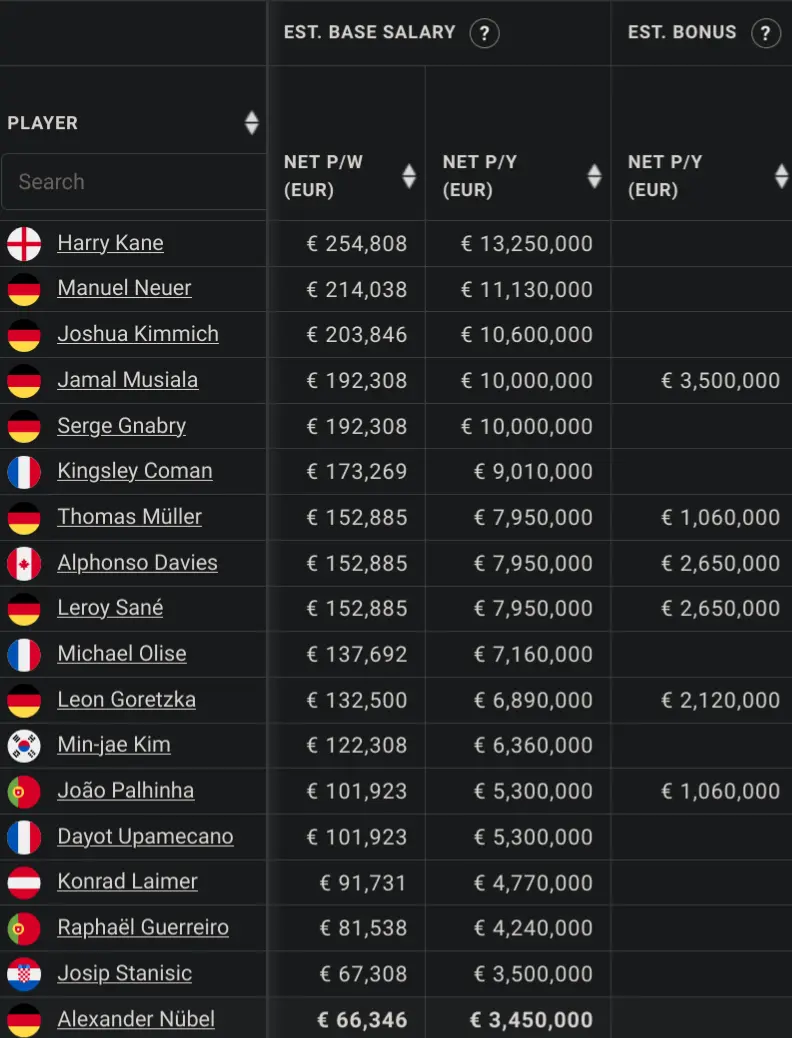
Task: Click France flag icon beside Michael Olise
Action: click(x=24, y=655)
